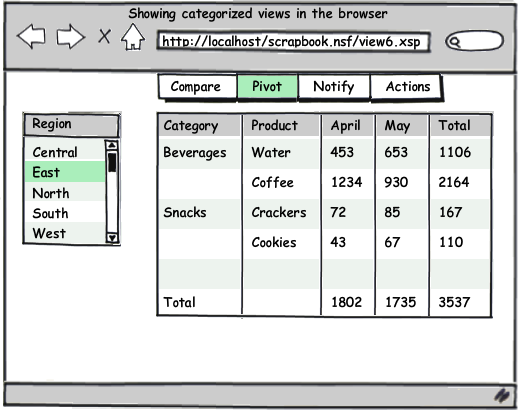Click the Crackers product cell

point(281,213)
